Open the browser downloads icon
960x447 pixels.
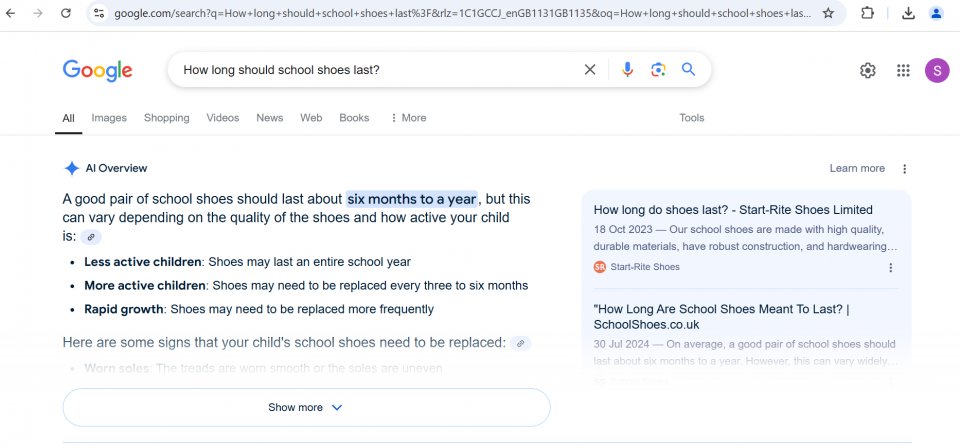(909, 13)
